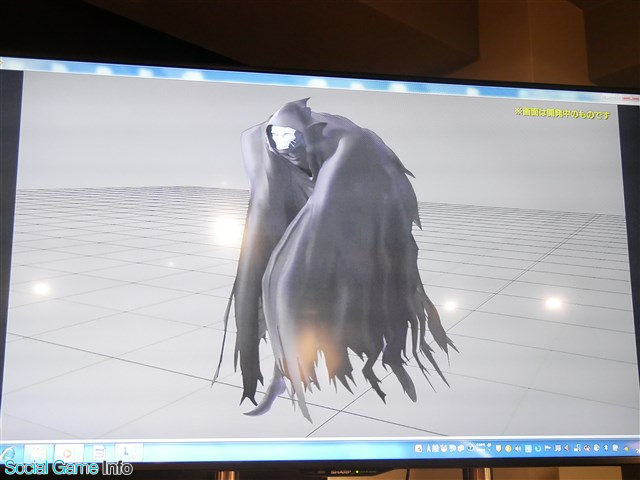
Task: Open the speaker volume tray icon
Action: pyautogui.click(x=518, y=449)
